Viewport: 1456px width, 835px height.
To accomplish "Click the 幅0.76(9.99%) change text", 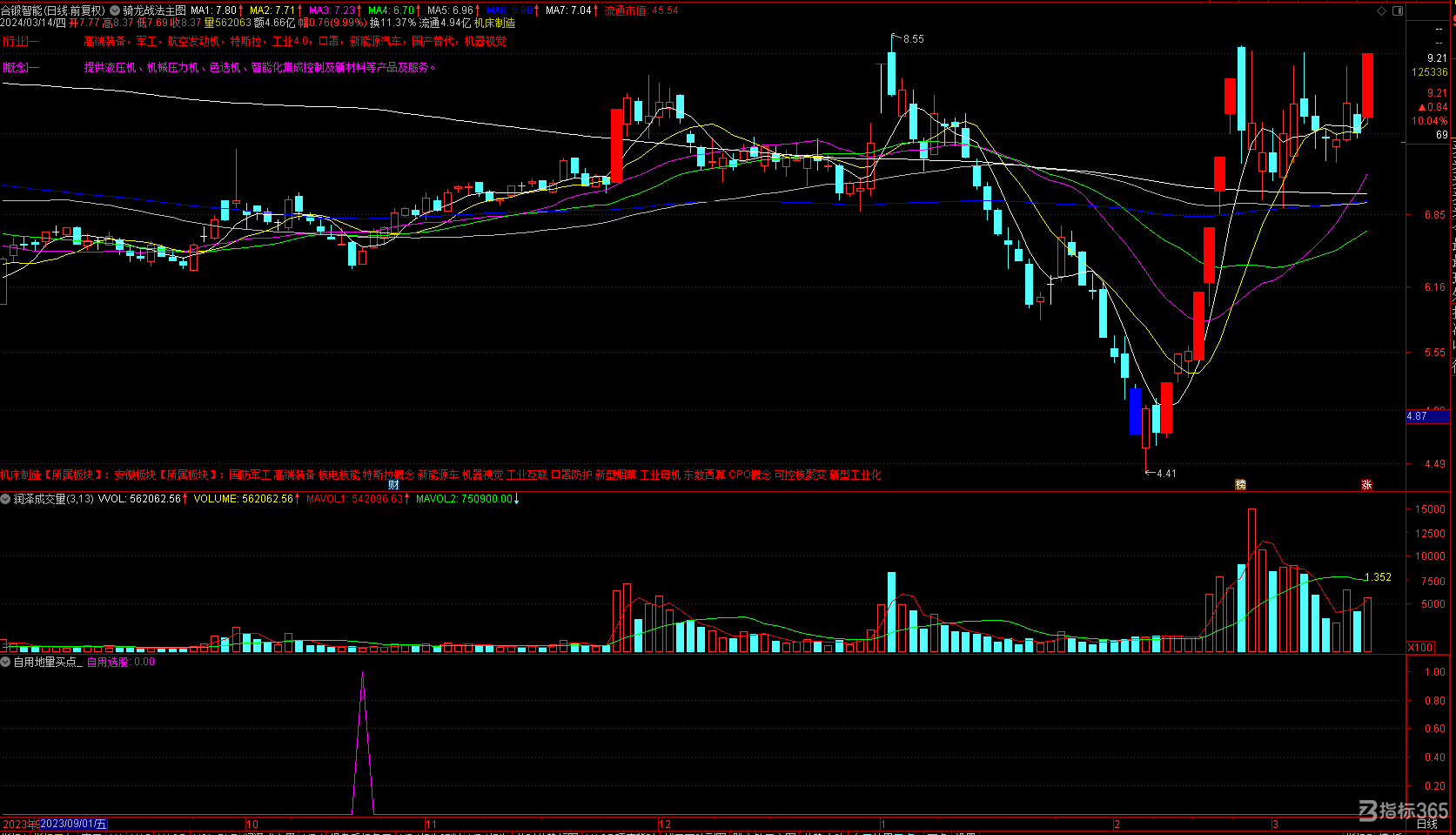I will [x=333, y=24].
